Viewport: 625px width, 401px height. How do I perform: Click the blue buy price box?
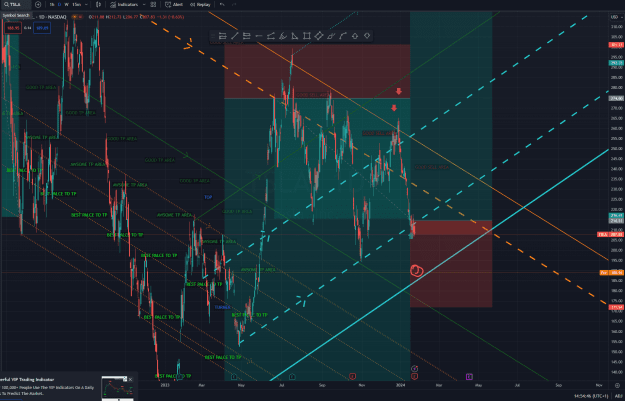(42, 28)
